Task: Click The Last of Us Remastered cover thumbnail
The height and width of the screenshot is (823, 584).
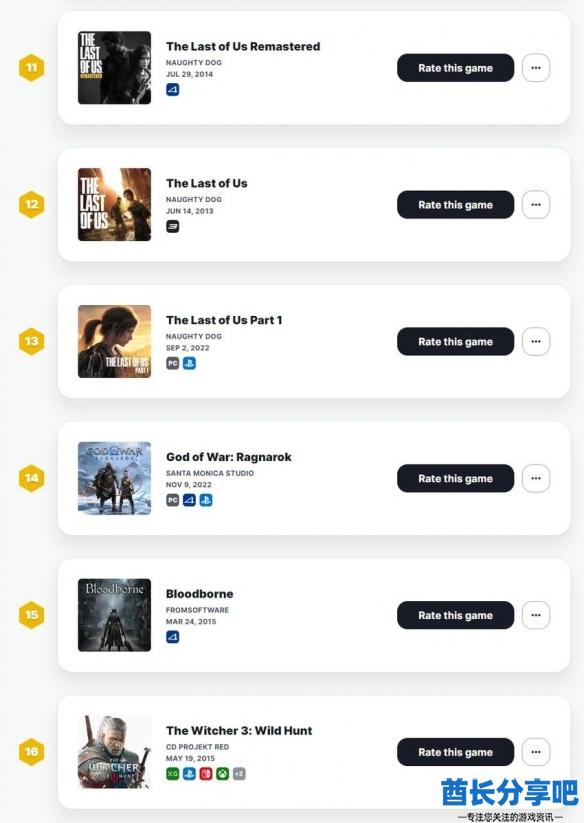Action: (114, 68)
